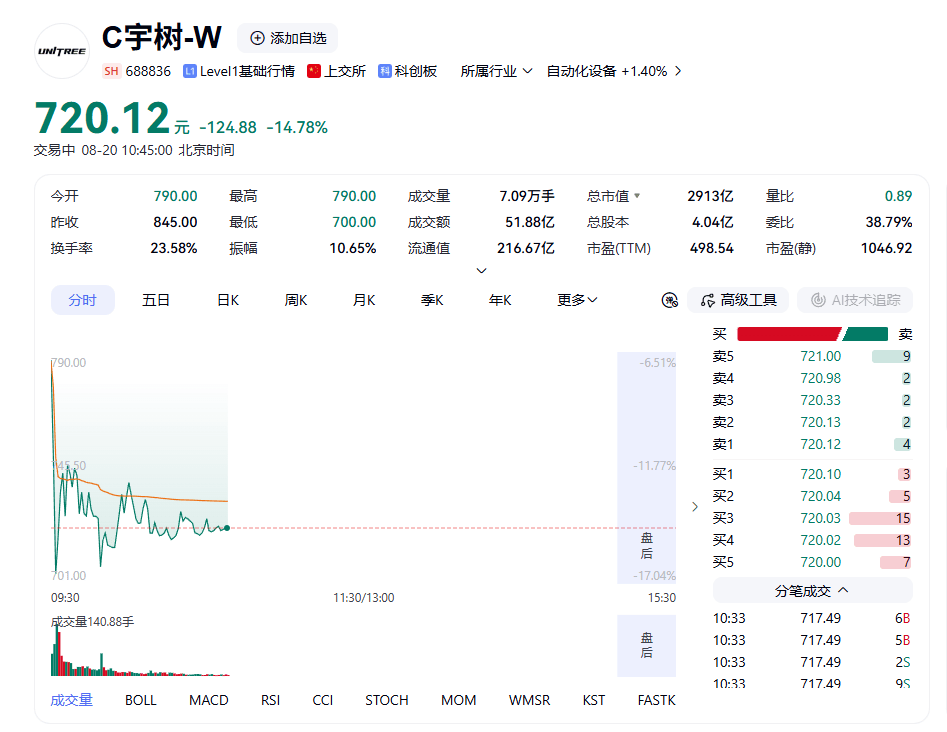The width and height of the screenshot is (947, 732).
Task: Click the 买5 price 720.00
Action: coord(821,562)
